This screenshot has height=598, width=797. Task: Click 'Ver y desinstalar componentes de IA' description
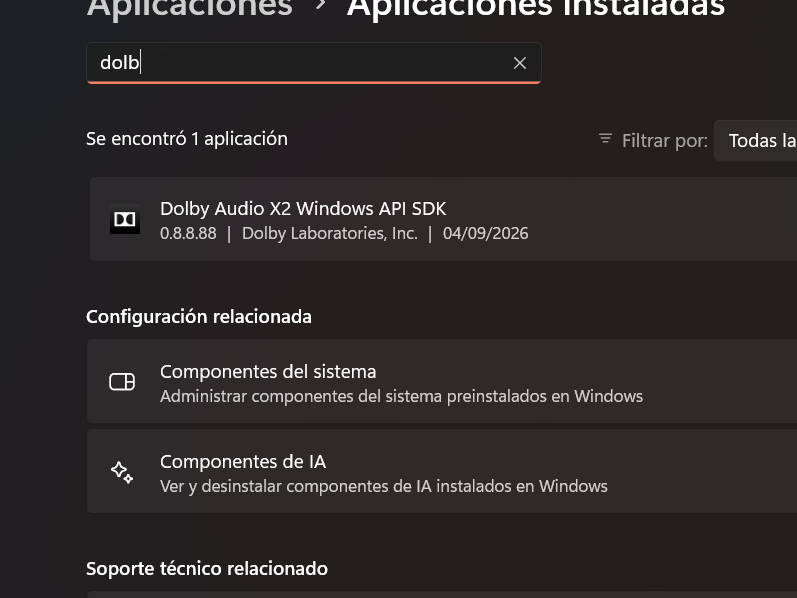[x=384, y=486]
